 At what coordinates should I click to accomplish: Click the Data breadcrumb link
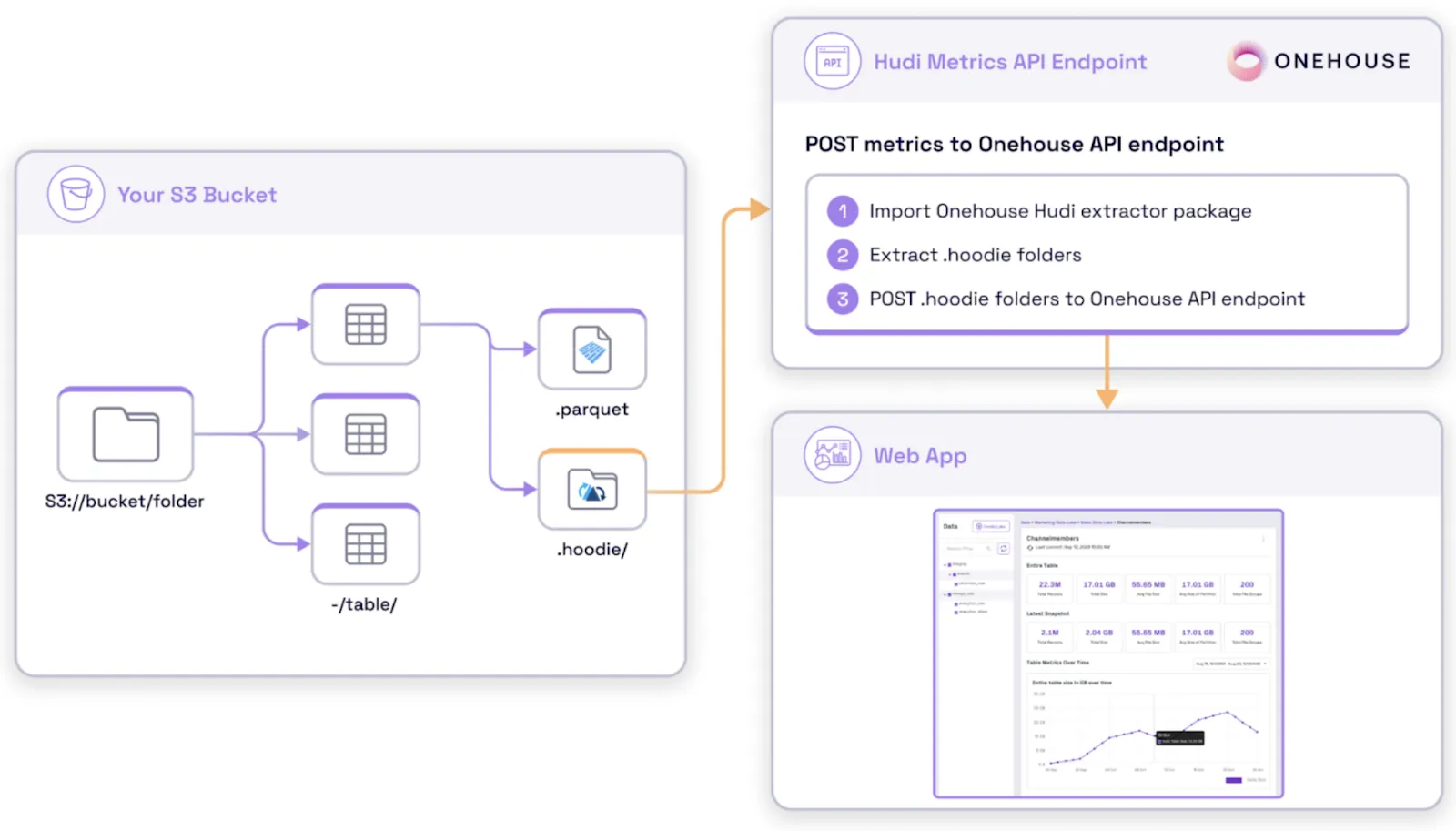tap(1026, 522)
